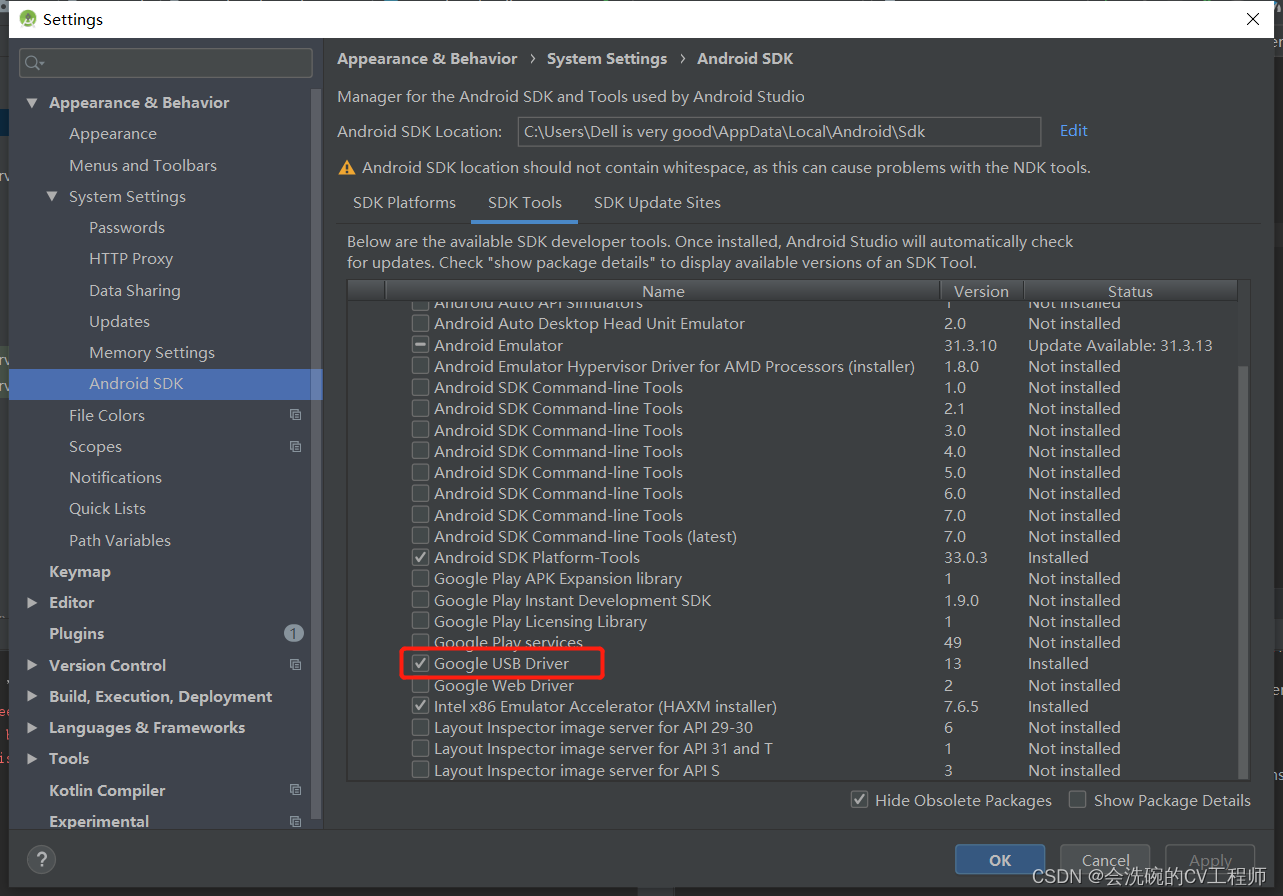Click the Version column header
Image resolution: width=1283 pixels, height=896 pixels.
click(x=981, y=291)
